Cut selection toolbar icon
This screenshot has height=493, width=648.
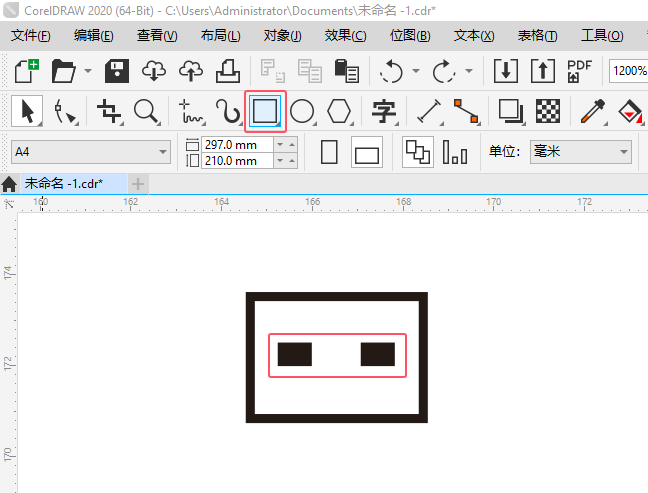[x=272, y=71]
